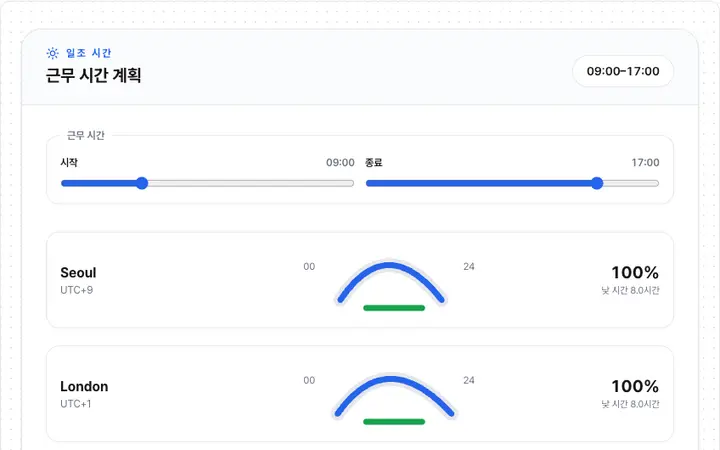Click the 09:00 start time value
The height and width of the screenshot is (450, 720).
point(340,163)
